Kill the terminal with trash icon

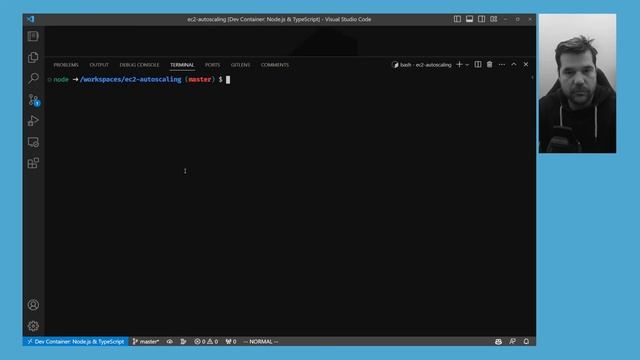click(489, 64)
